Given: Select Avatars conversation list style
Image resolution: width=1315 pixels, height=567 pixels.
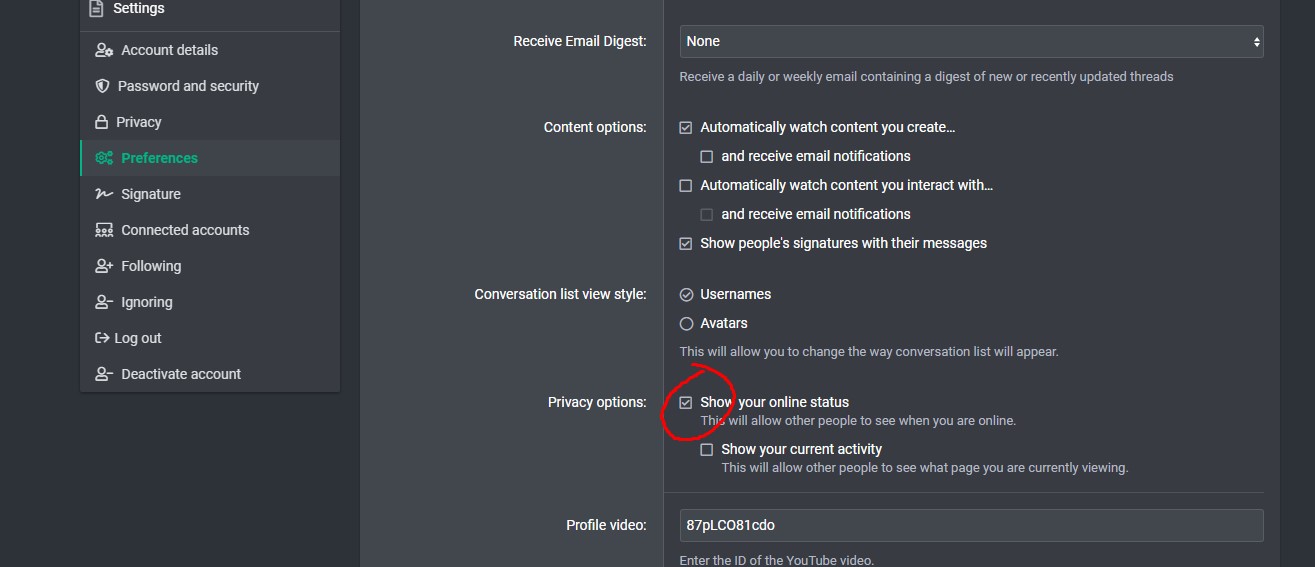Looking at the screenshot, I should coord(686,323).
